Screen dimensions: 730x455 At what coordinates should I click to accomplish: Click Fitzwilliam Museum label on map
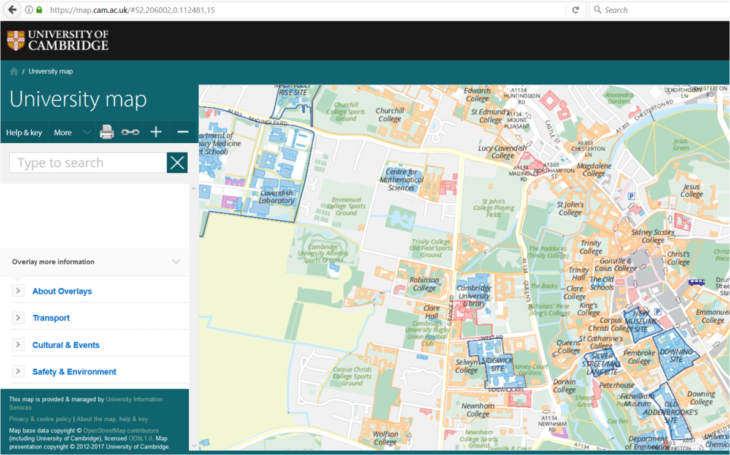point(637,400)
